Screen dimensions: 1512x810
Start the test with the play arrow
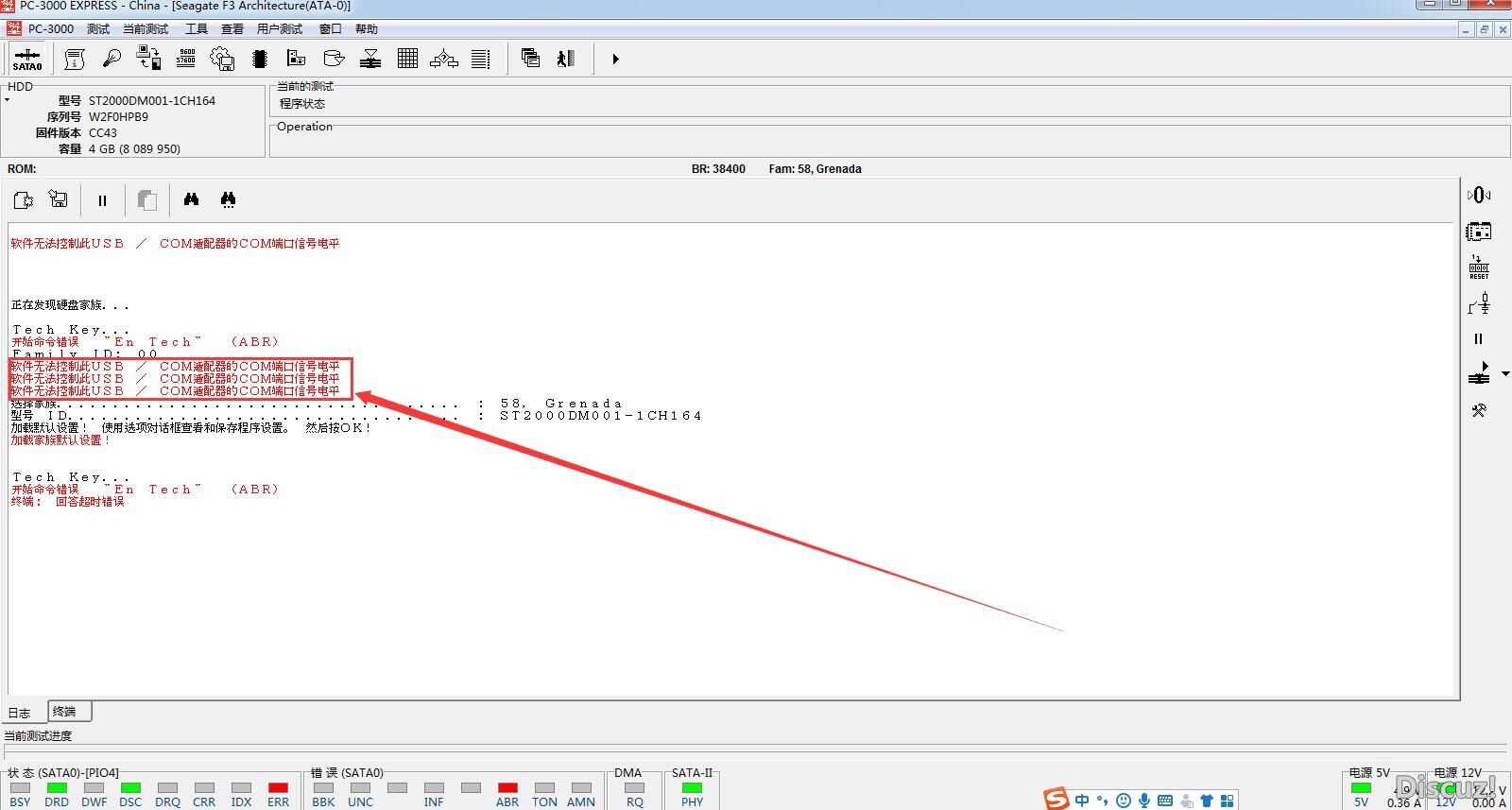pos(615,59)
